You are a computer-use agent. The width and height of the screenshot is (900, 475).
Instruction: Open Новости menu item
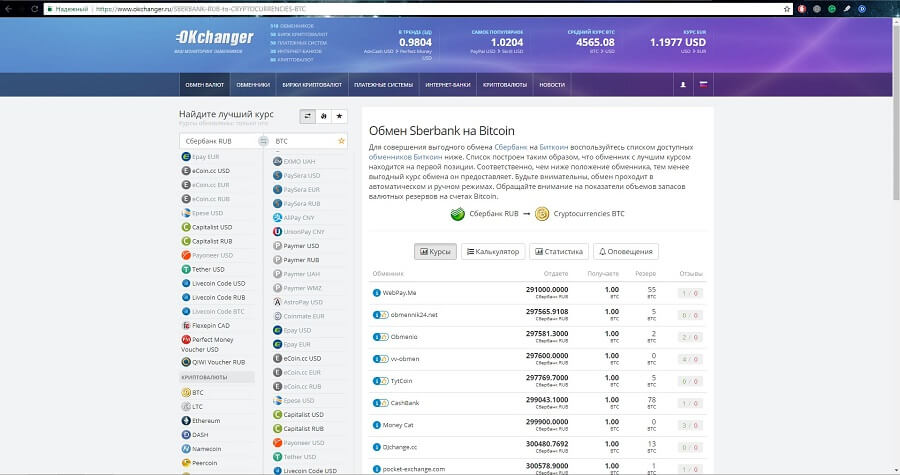[x=552, y=84]
